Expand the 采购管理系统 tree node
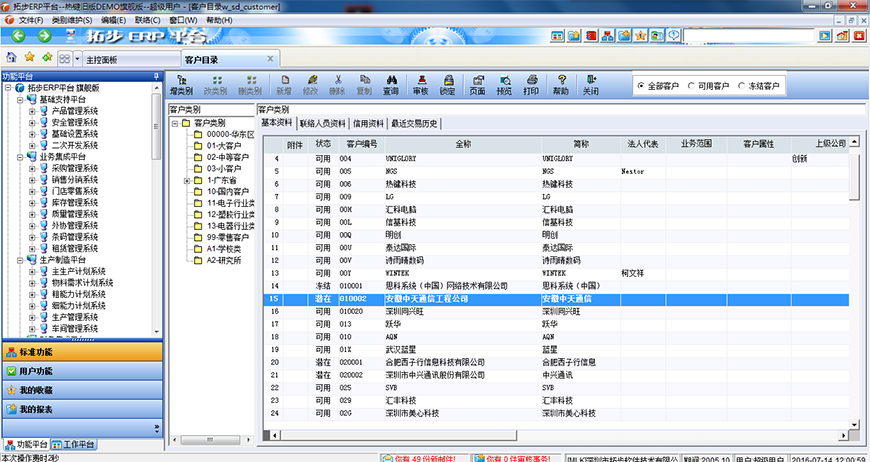This screenshot has width=870, height=462. [x=32, y=168]
